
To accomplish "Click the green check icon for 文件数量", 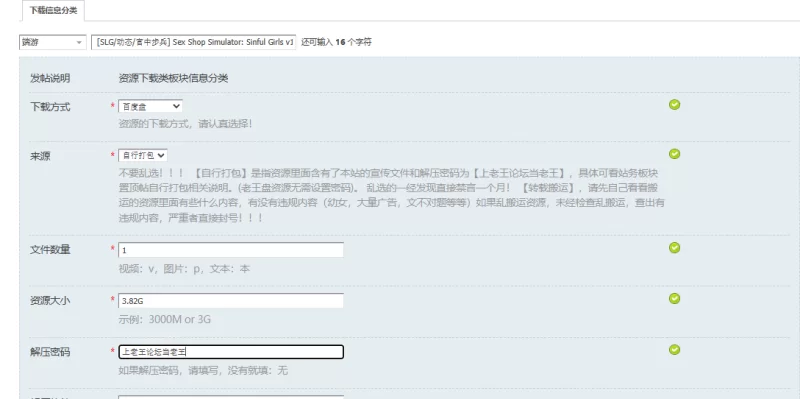I will tap(674, 247).
